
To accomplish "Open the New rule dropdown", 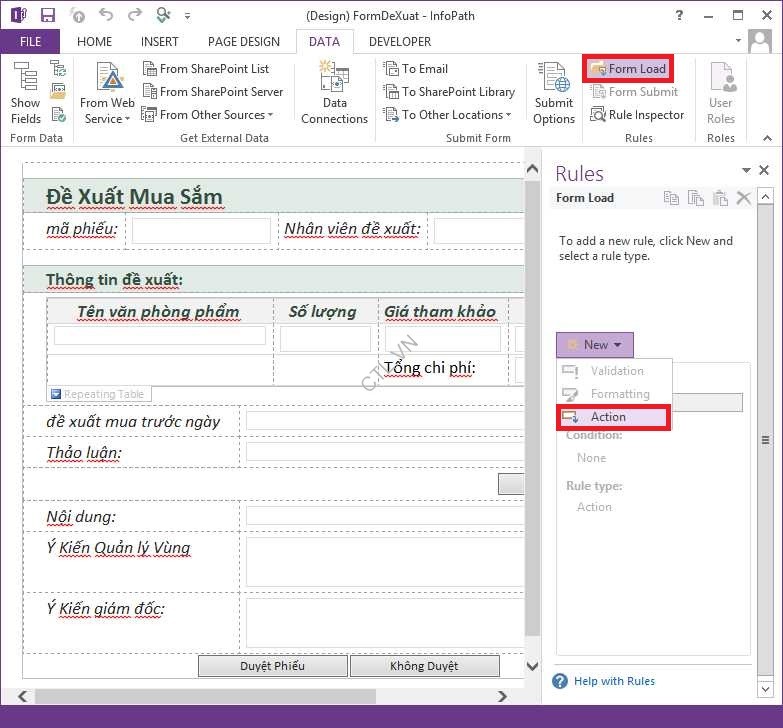I will click(x=595, y=345).
